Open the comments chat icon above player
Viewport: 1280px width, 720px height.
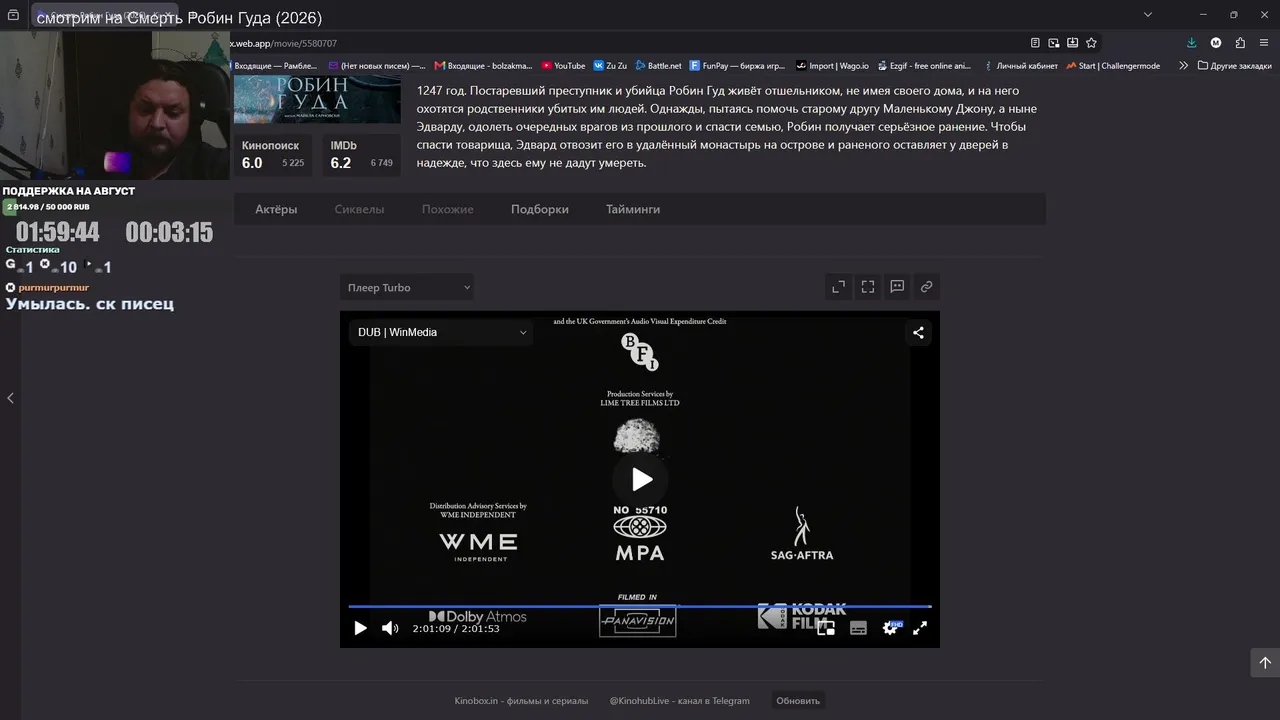click(x=897, y=287)
